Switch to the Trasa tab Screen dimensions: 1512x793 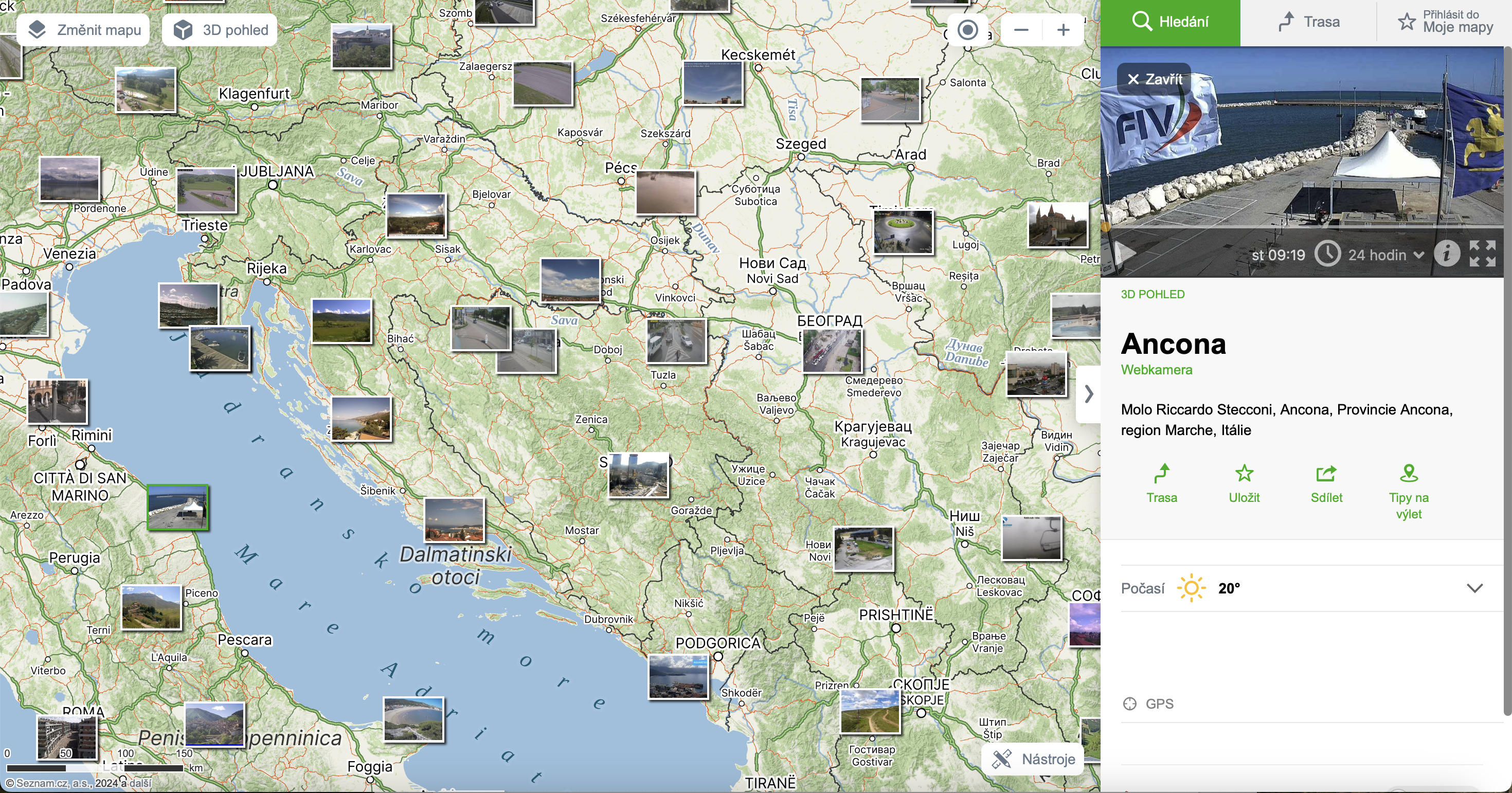point(1309,22)
